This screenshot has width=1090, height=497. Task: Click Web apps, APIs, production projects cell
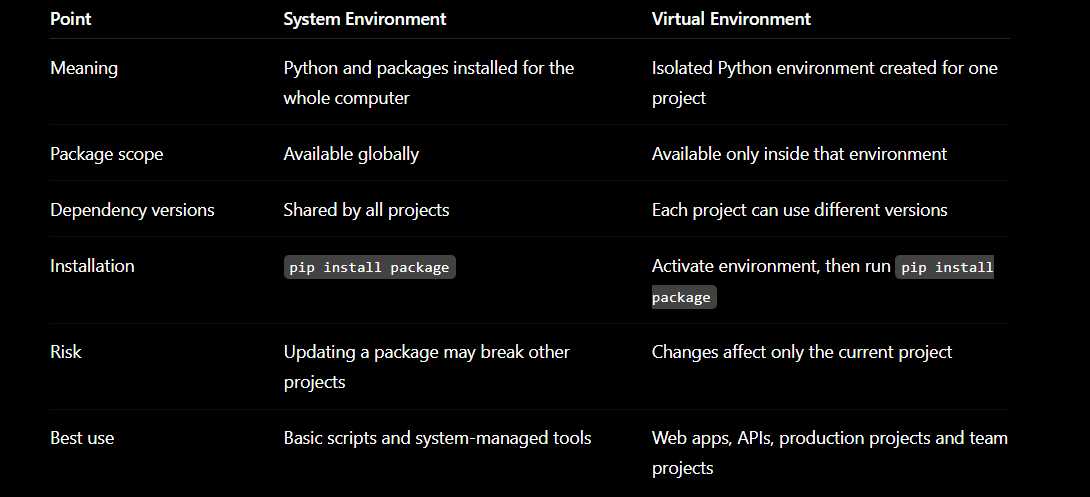[830, 453]
